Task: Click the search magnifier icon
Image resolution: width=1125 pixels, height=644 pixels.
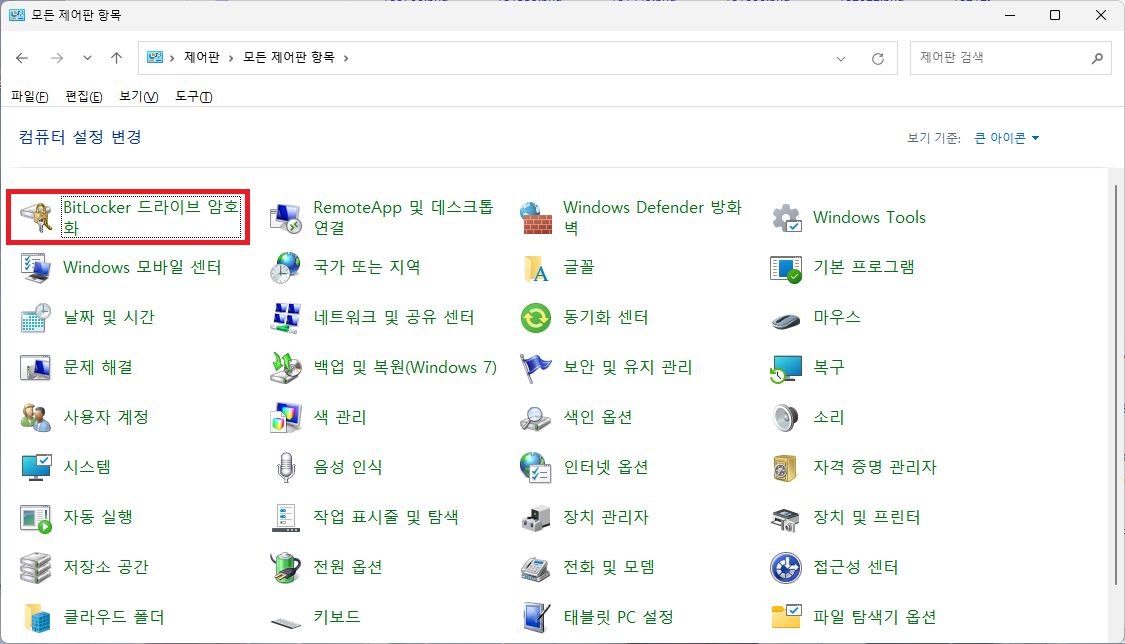Action: 1097,58
